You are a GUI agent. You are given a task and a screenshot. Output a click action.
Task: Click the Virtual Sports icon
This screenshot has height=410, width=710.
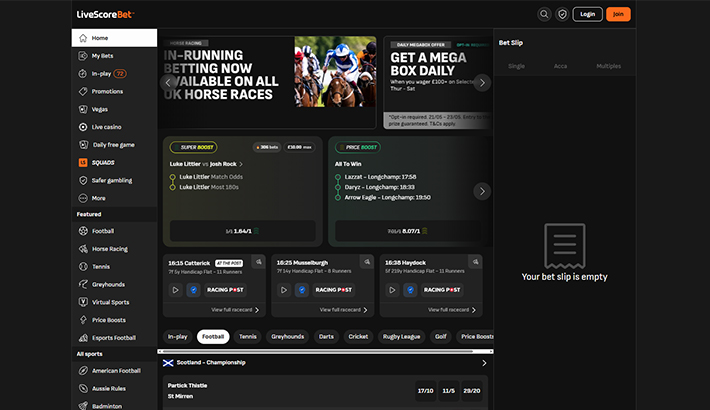point(83,302)
